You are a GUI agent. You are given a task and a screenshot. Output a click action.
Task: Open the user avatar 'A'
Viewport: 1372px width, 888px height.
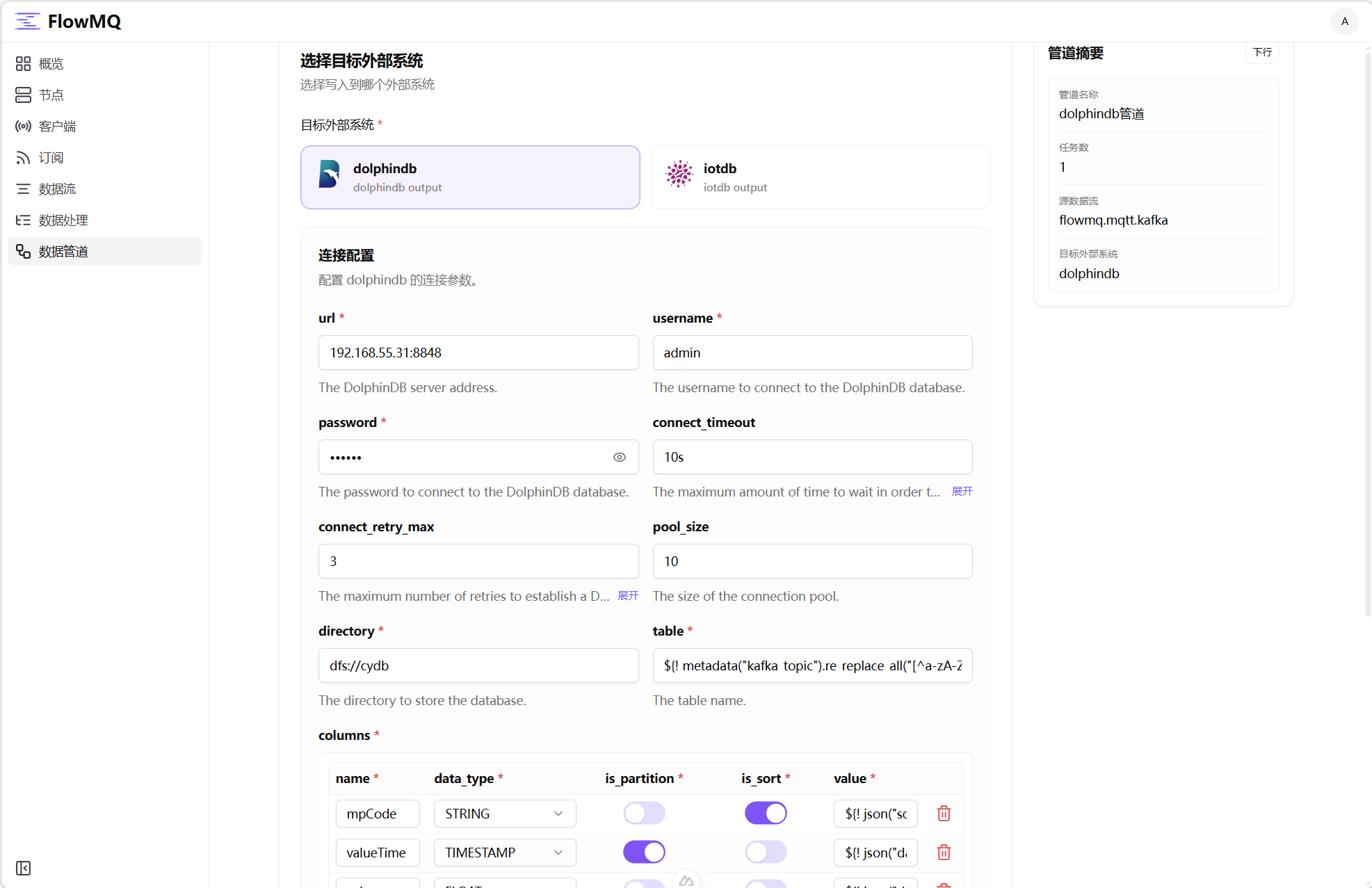[x=1344, y=22]
